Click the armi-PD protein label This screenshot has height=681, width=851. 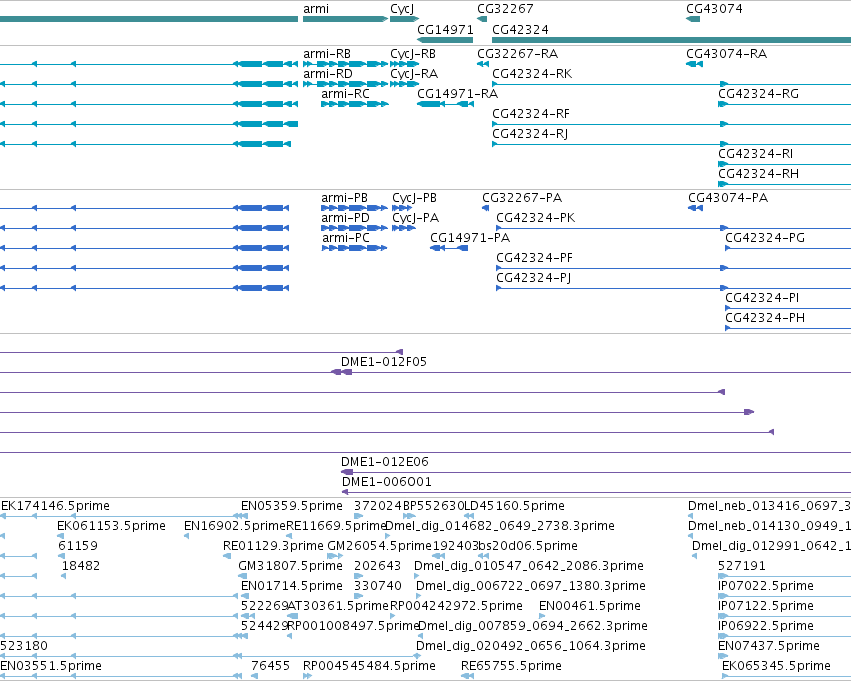(x=345, y=218)
